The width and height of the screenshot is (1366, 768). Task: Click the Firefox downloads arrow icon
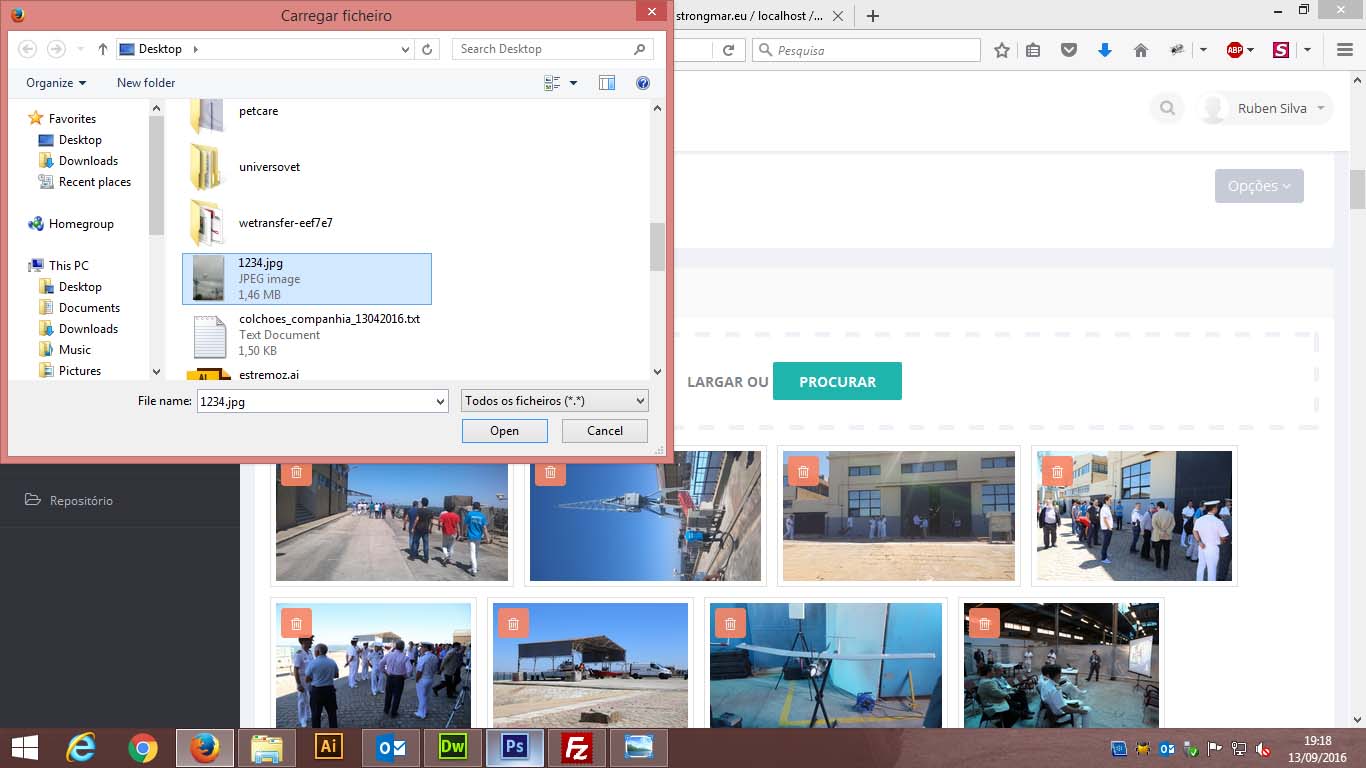[1104, 50]
